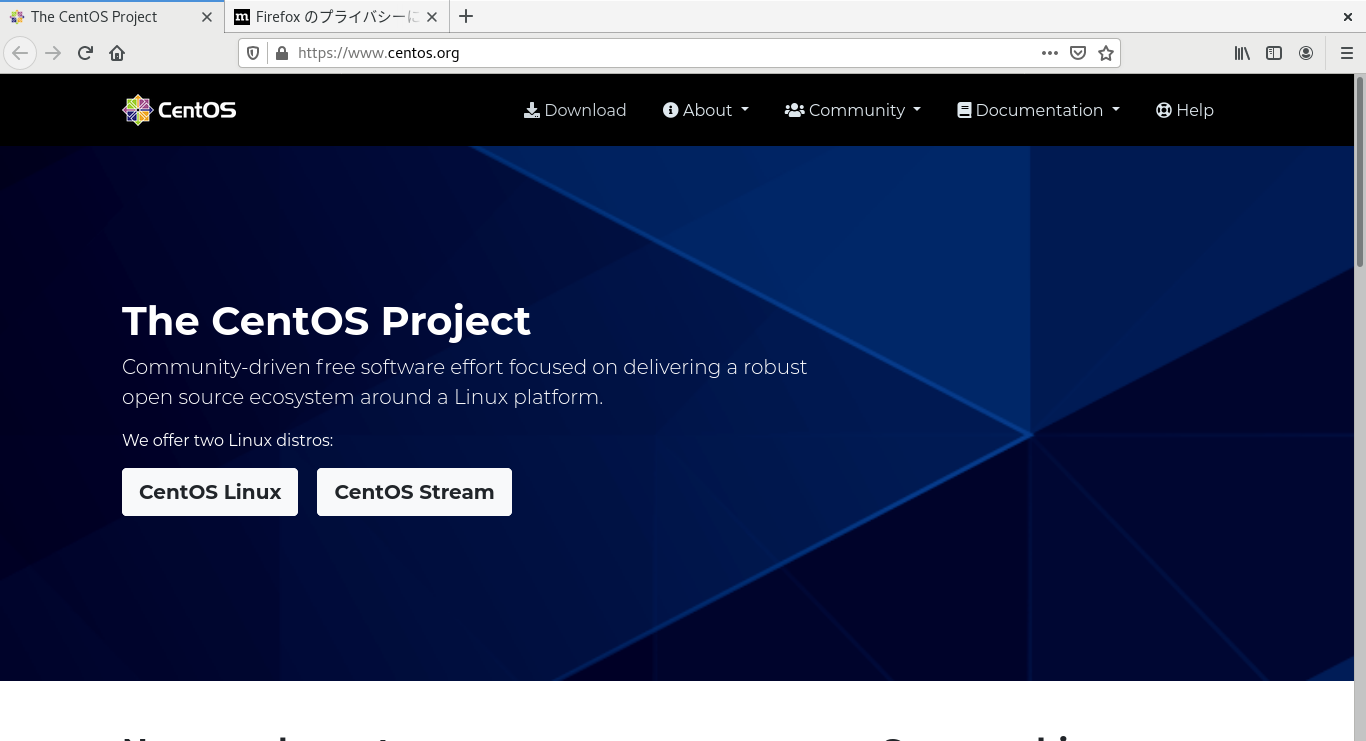Click the browser back arrow button
The width and height of the screenshot is (1366, 741).
20,53
